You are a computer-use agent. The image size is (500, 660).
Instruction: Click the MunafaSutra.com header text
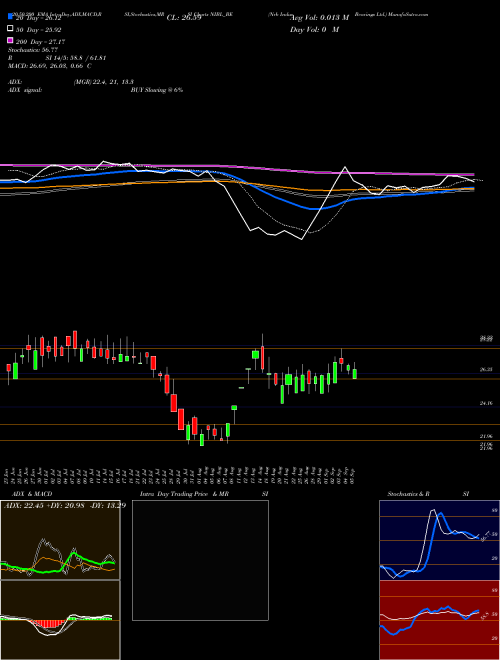[x=408, y=14]
